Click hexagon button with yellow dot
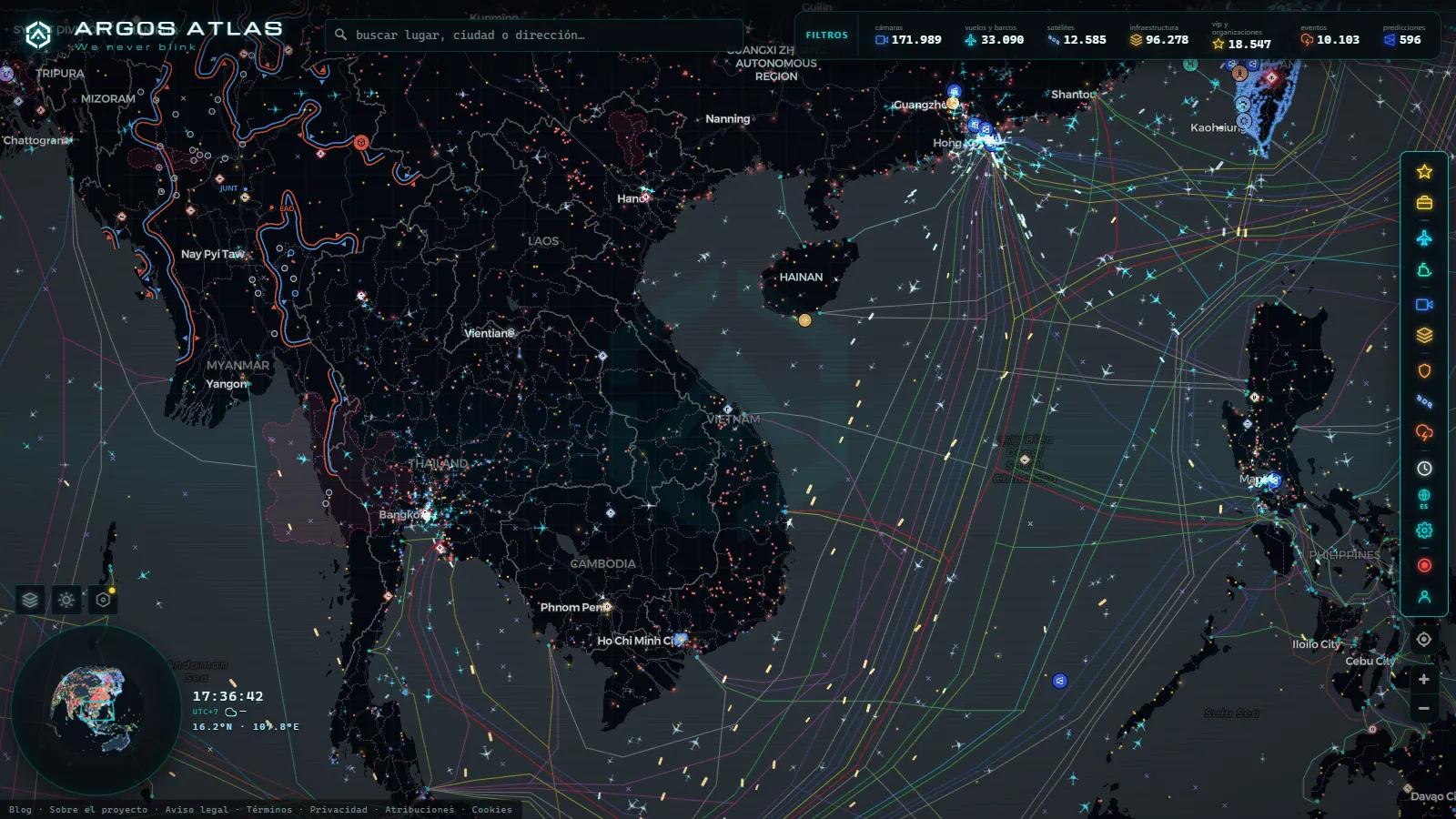 [x=103, y=600]
